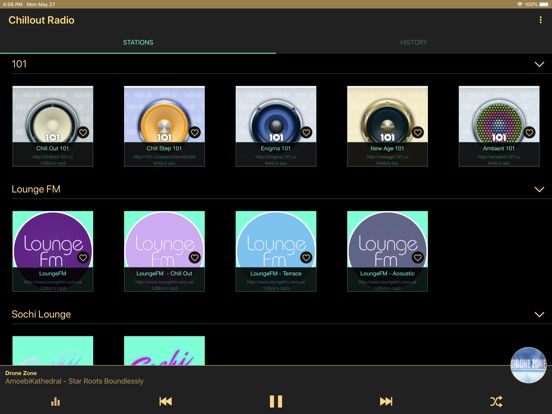The height and width of the screenshot is (414, 552).
Task: Click the 'Lounge FM' section header title
Action: [36, 189]
